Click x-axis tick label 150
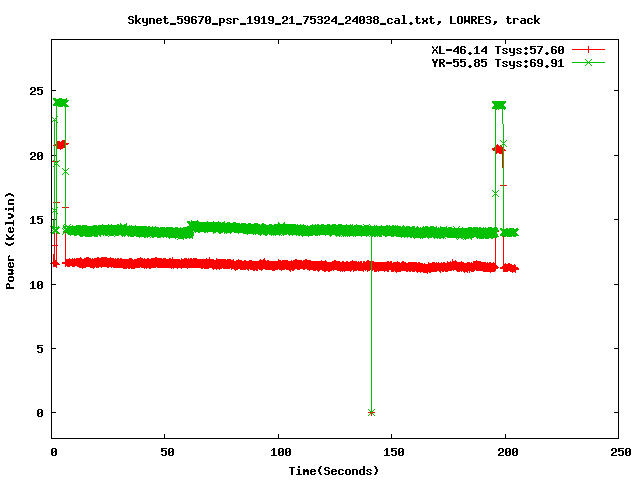Screen dimensions: 640x480 393,452
